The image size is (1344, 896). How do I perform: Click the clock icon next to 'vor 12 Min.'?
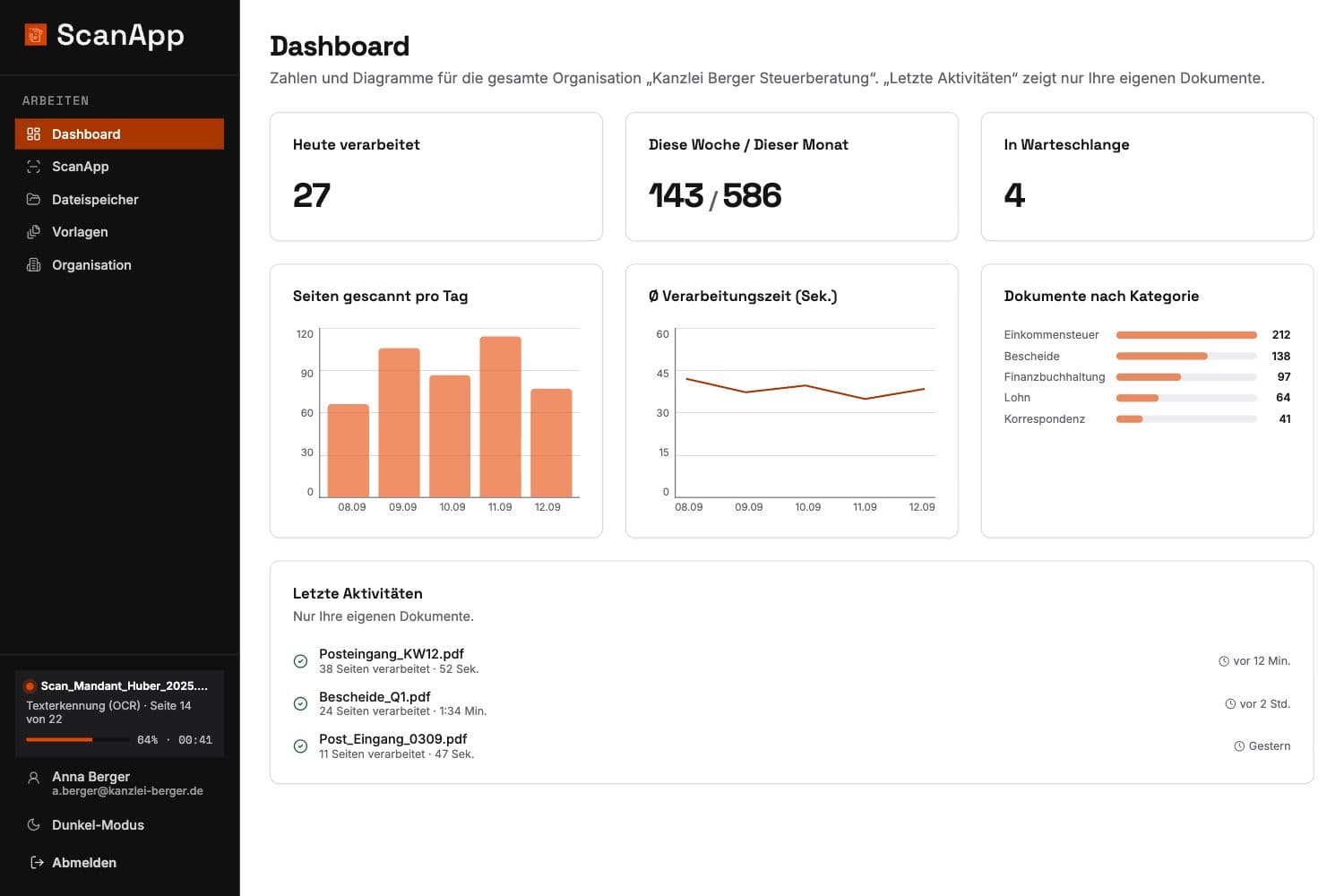tap(1224, 661)
